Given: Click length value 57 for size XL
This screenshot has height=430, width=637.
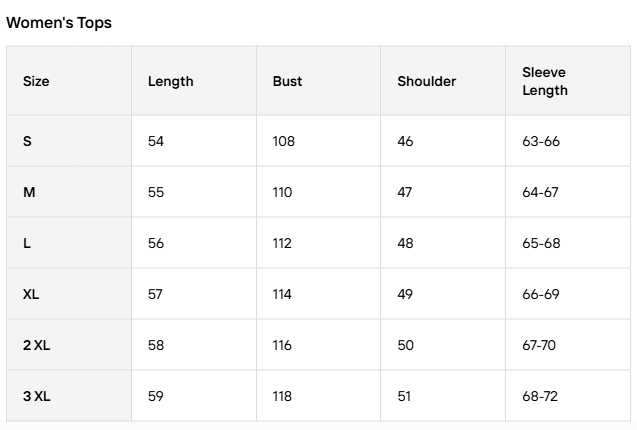Looking at the screenshot, I should pos(156,294).
